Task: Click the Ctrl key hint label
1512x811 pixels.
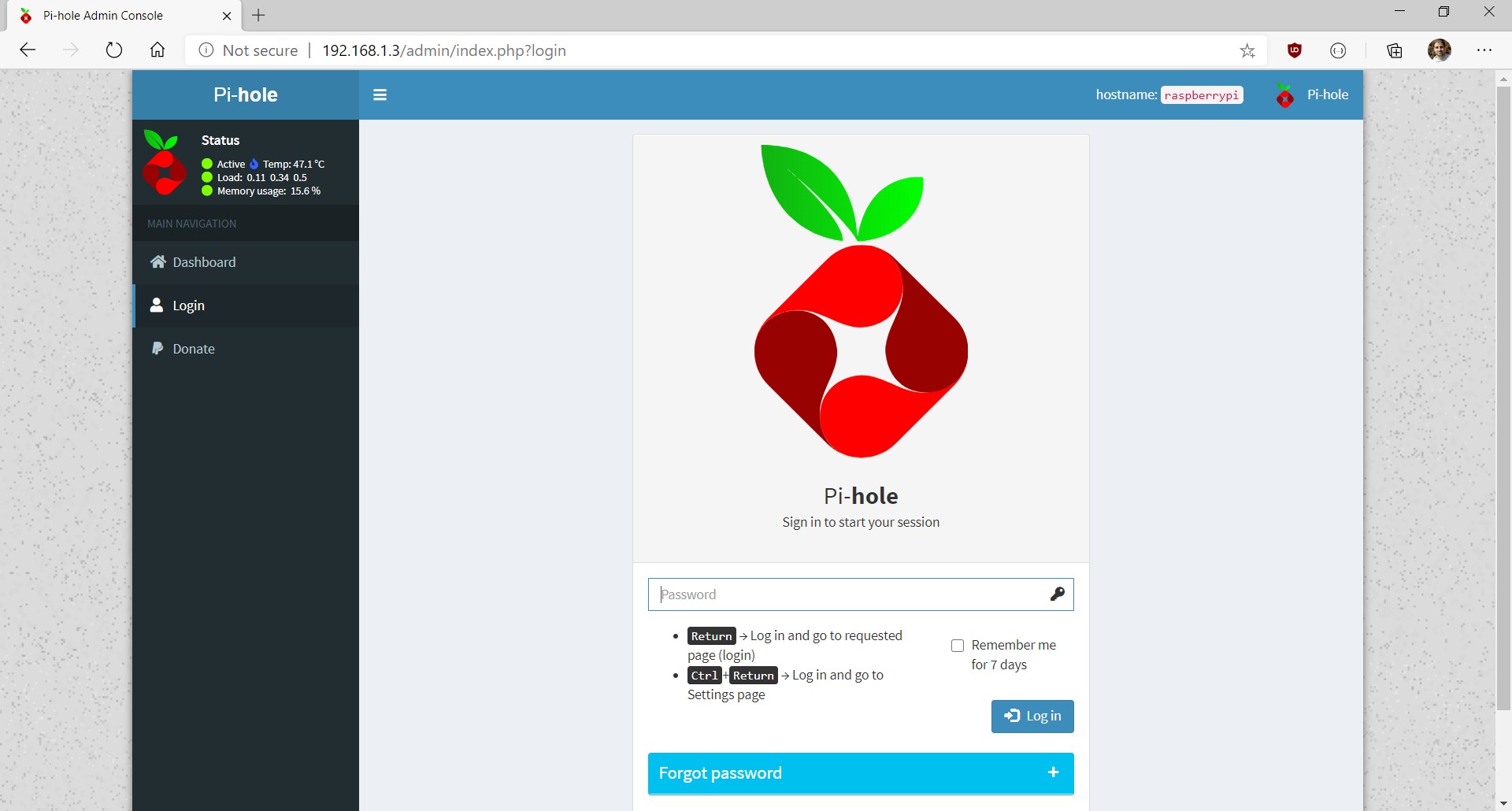Action: pyautogui.click(x=704, y=676)
